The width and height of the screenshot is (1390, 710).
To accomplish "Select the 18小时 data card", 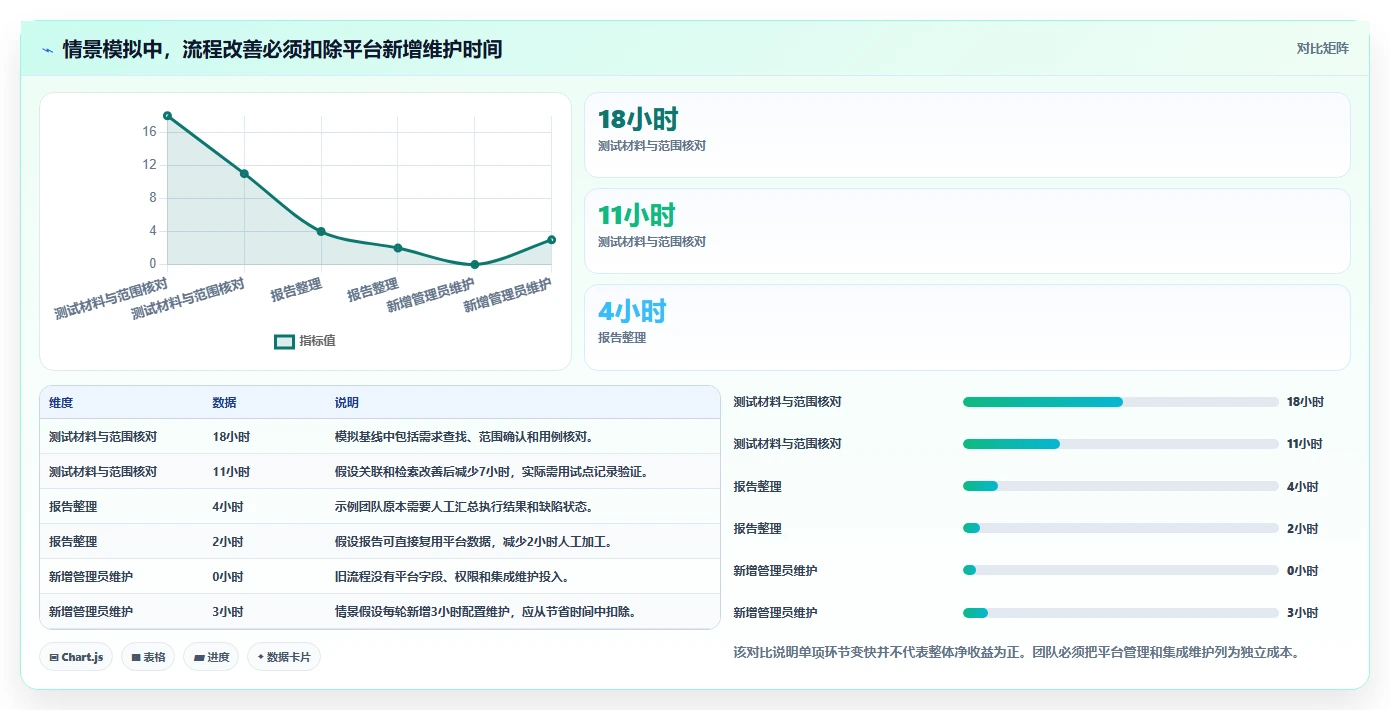I will [x=967, y=135].
